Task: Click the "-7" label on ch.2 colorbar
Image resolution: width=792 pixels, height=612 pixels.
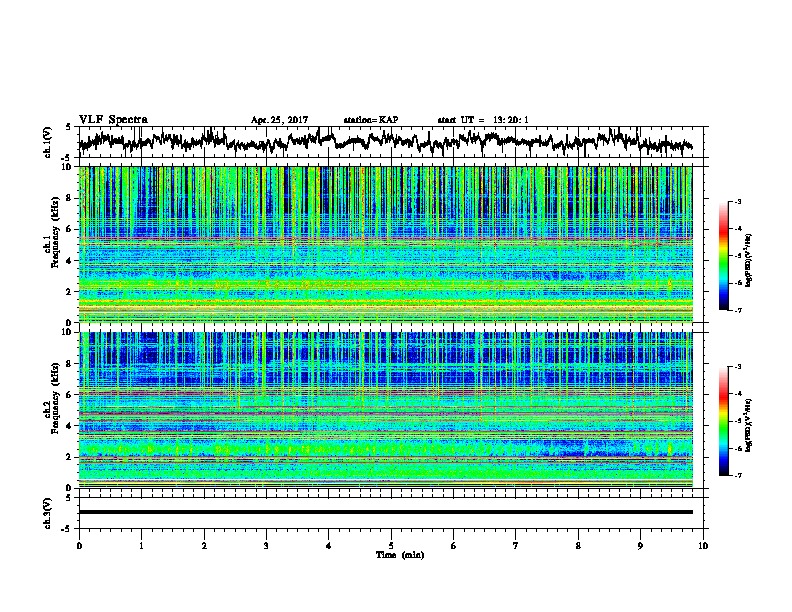Action: pos(738,476)
